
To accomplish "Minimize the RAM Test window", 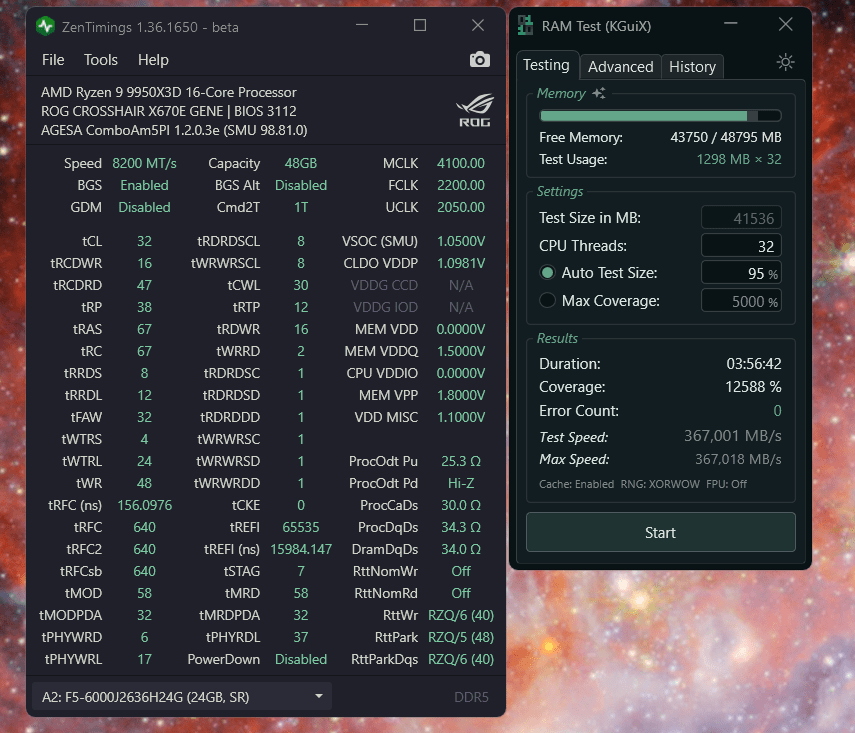I will pos(731,24).
